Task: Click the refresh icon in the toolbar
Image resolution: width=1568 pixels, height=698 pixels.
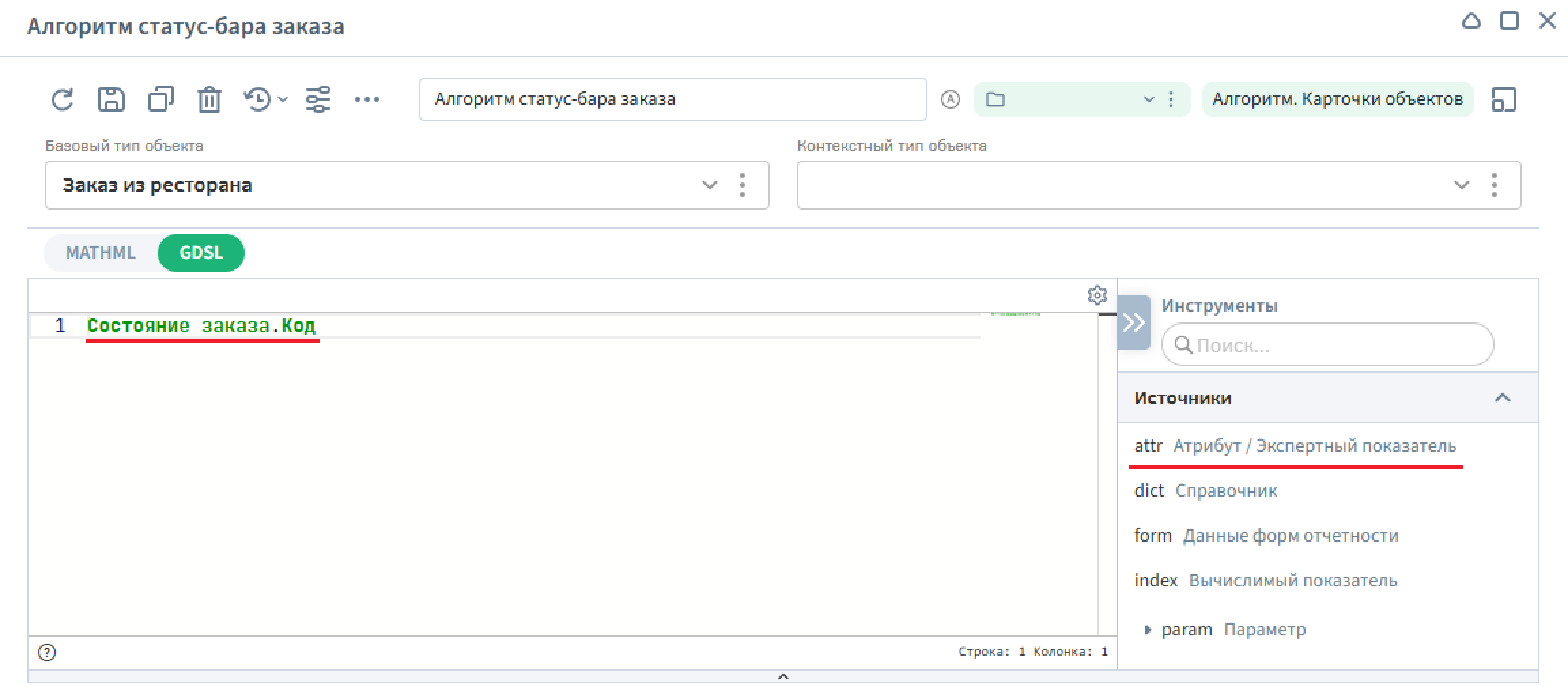Action: (63, 100)
